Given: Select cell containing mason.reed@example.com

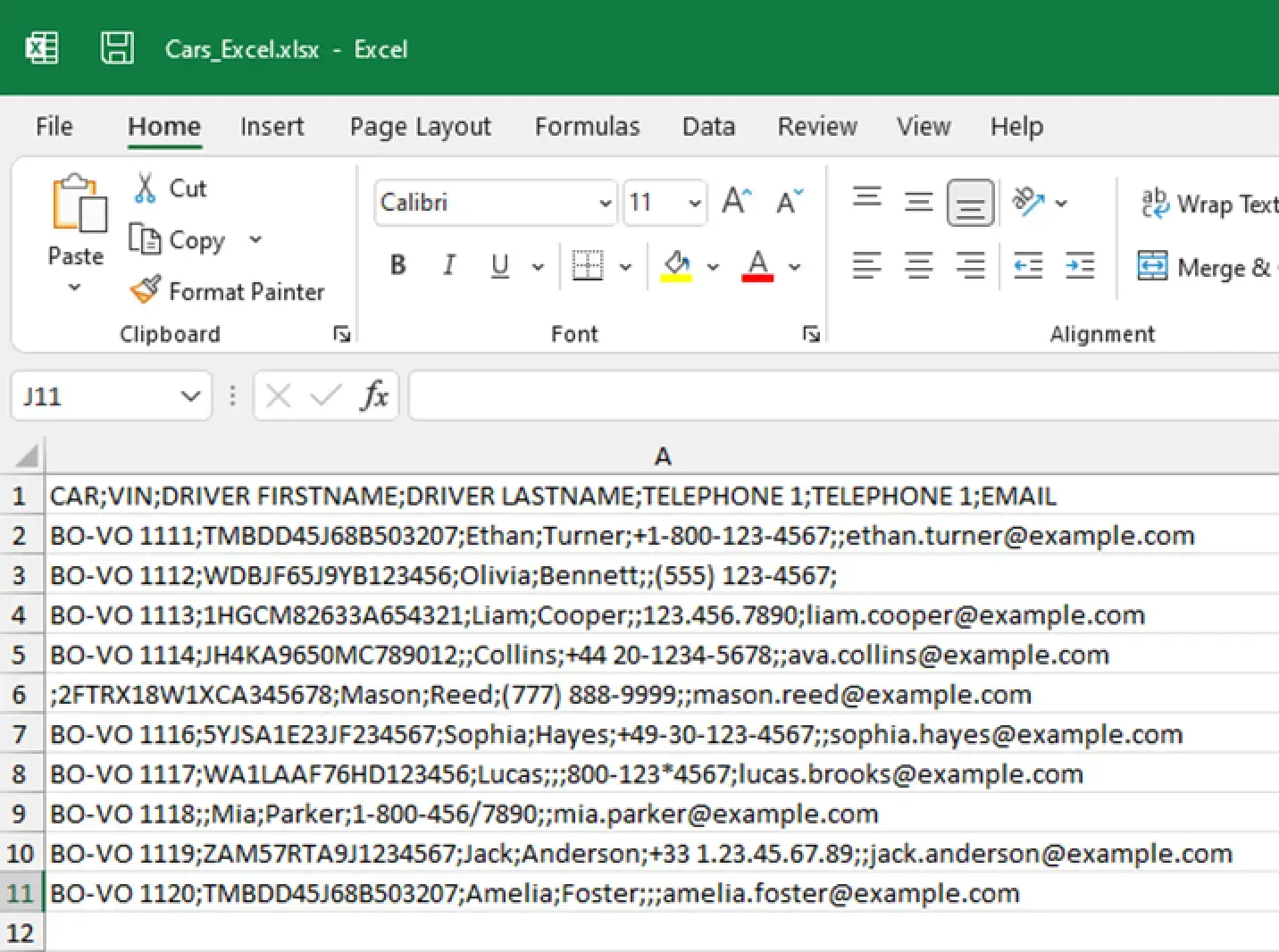Looking at the screenshot, I should coord(662,695).
